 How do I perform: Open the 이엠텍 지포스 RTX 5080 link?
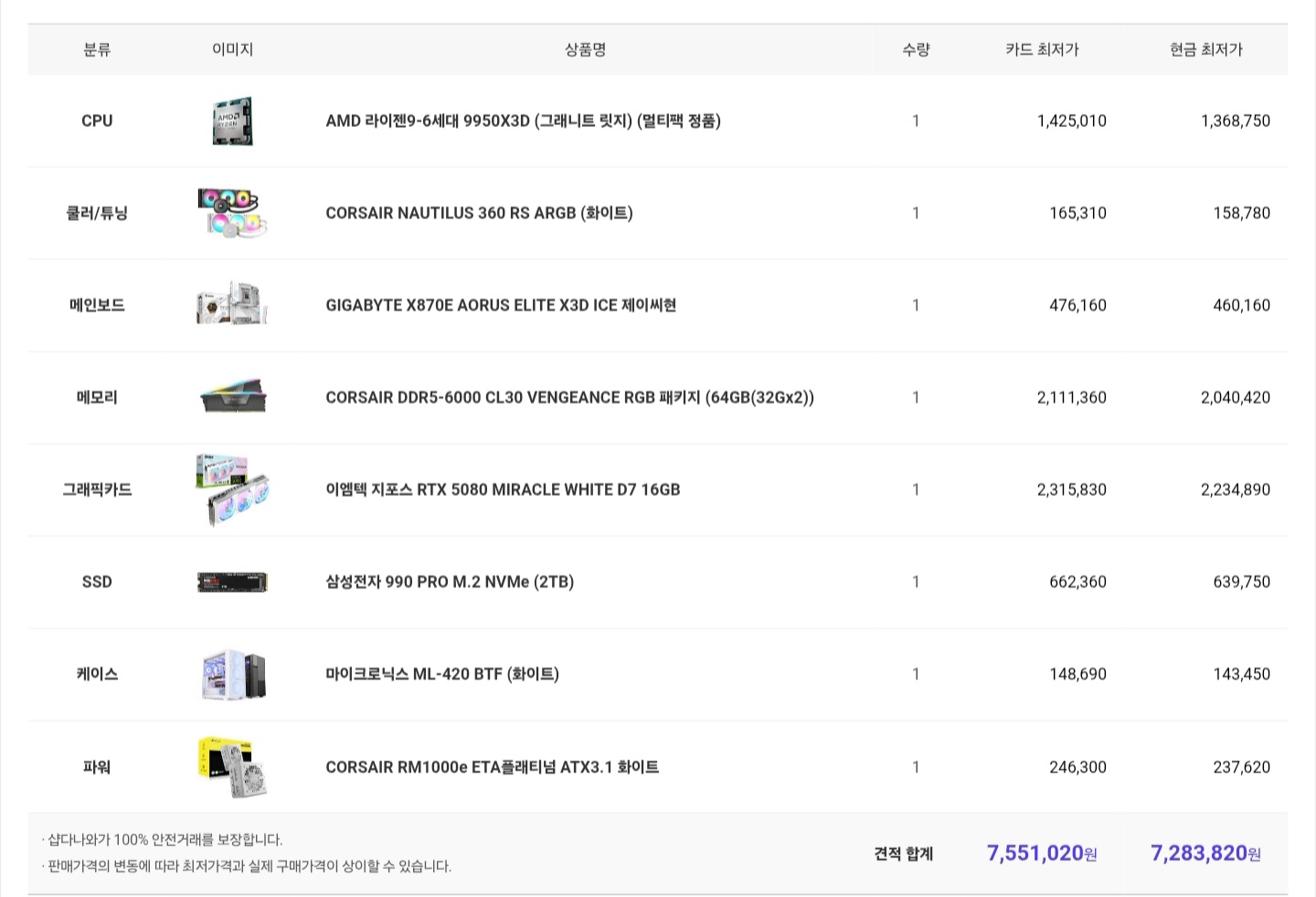point(503,490)
